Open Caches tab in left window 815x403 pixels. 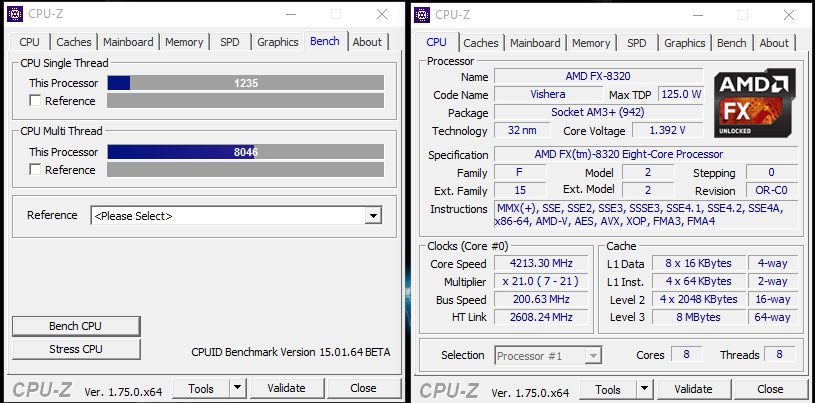pyautogui.click(x=74, y=42)
